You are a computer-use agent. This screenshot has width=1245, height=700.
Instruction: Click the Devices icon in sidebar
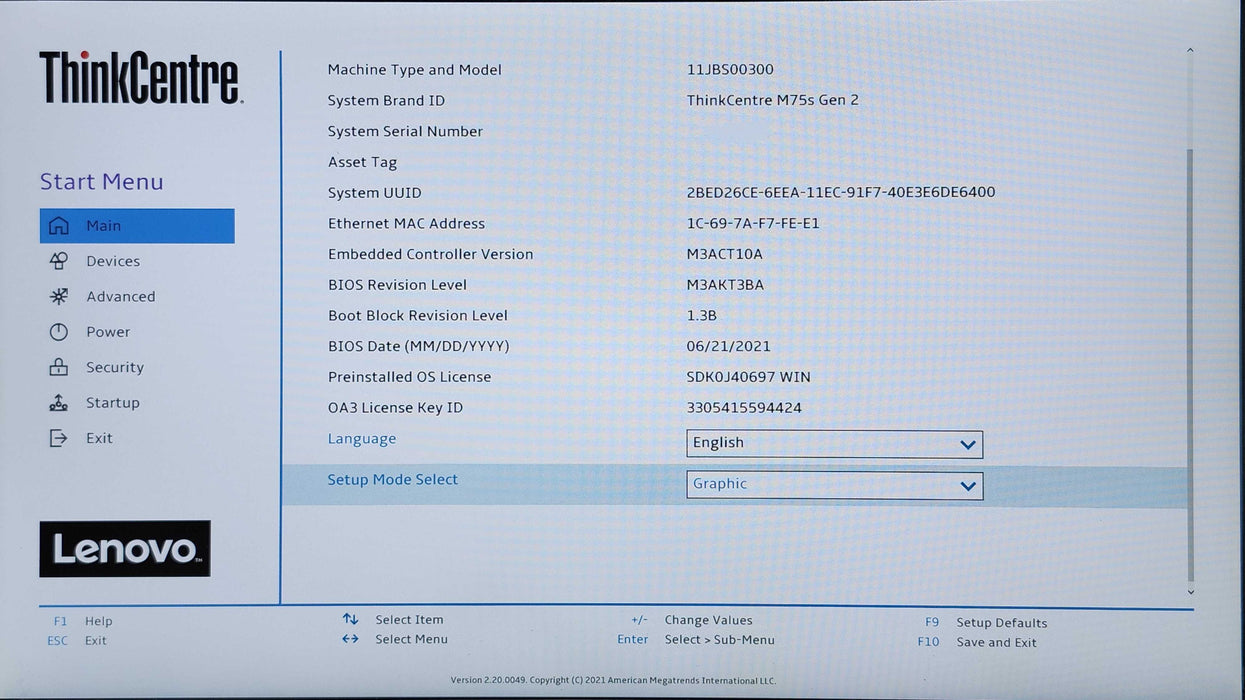[x=59, y=261]
